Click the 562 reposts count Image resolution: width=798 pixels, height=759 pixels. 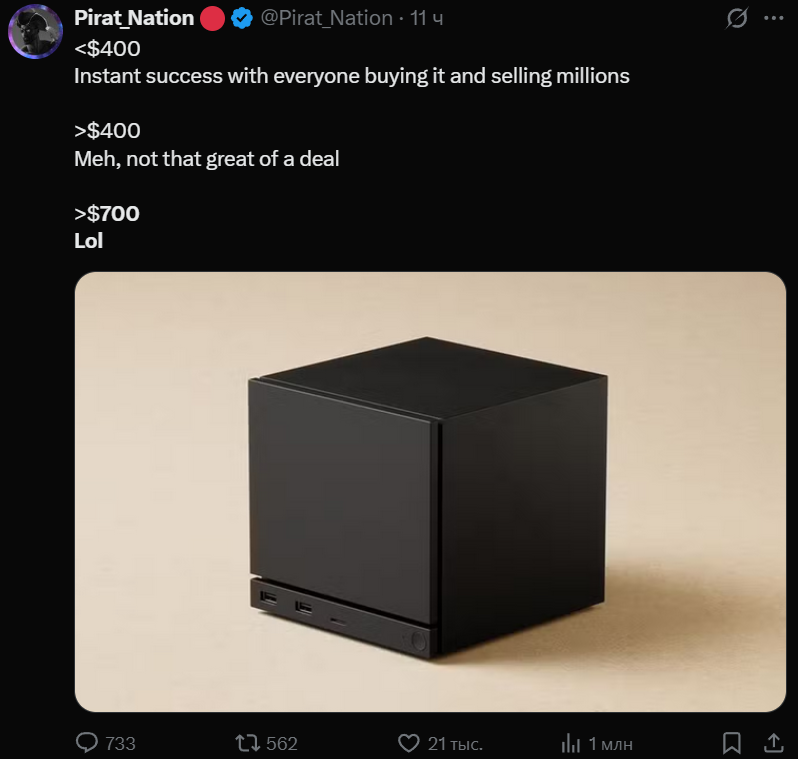coord(282,743)
